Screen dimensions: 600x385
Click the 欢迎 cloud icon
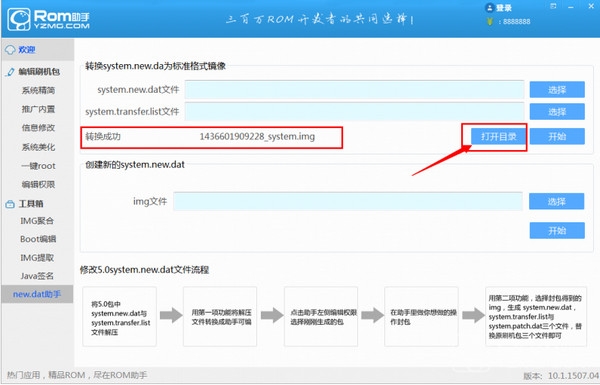pyautogui.click(x=10, y=50)
